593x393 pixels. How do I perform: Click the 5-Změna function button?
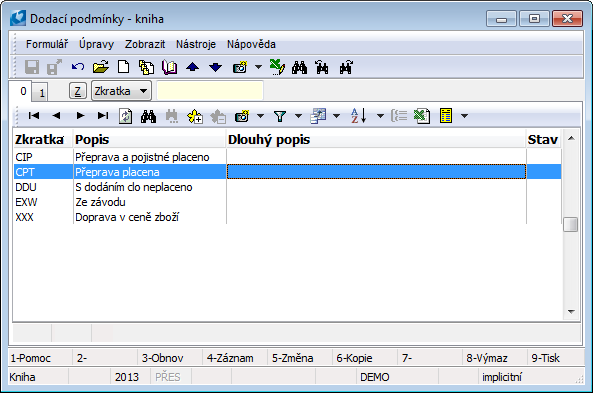pyautogui.click(x=300, y=358)
